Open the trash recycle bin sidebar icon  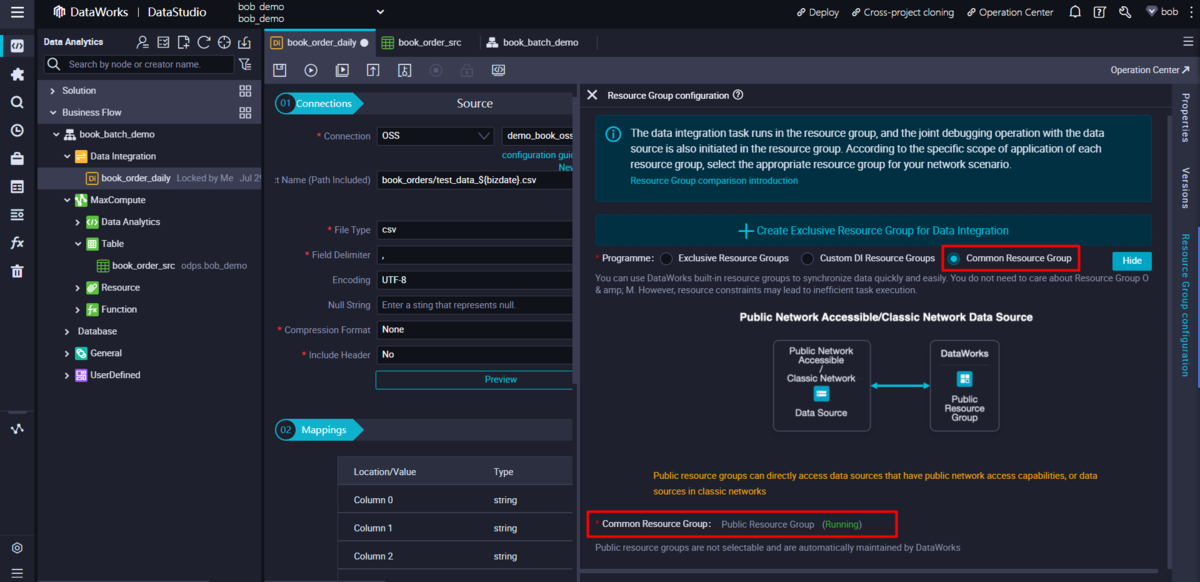17,271
